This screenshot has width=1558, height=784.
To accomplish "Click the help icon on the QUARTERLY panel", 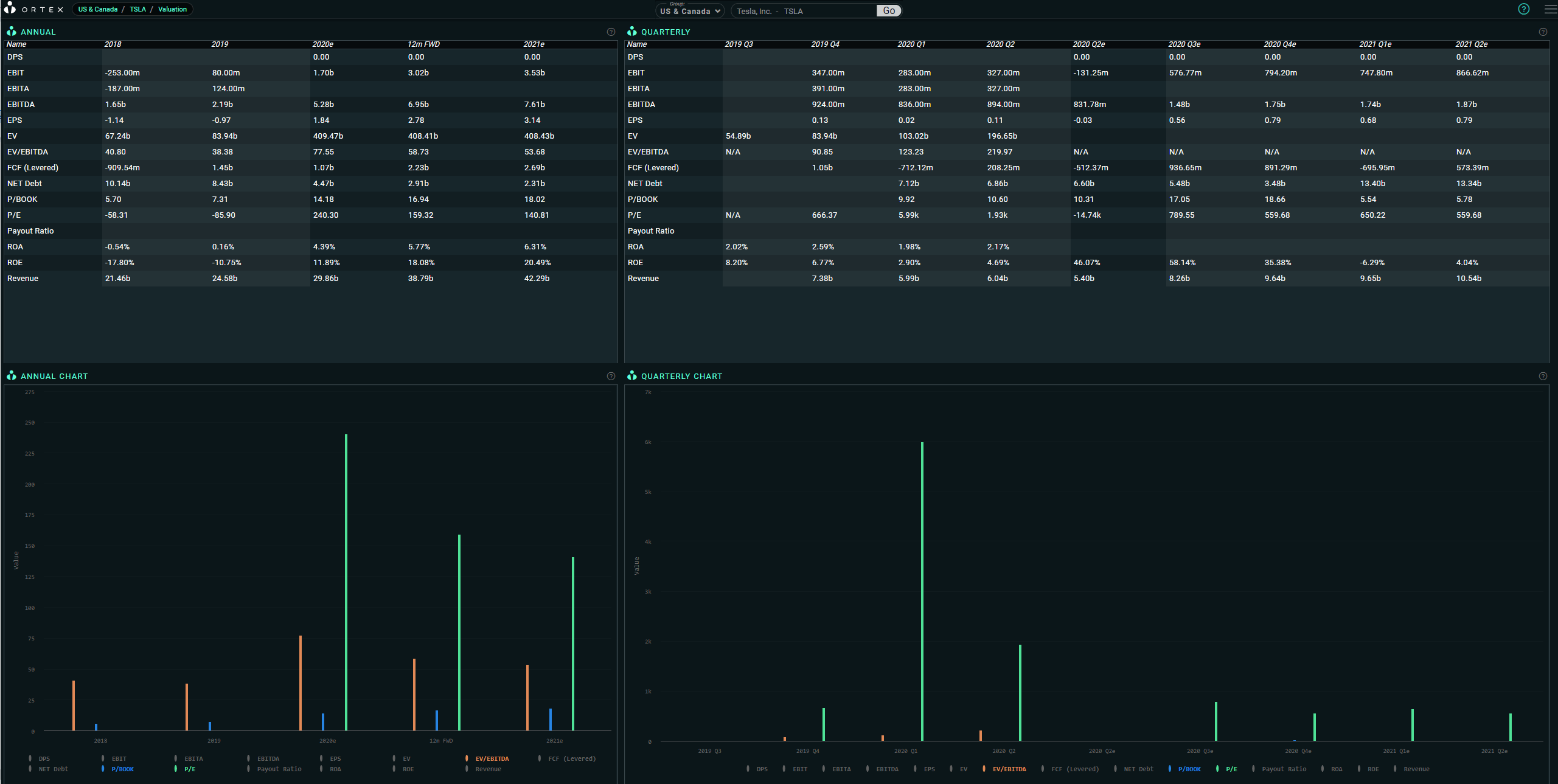I will pyautogui.click(x=1543, y=32).
